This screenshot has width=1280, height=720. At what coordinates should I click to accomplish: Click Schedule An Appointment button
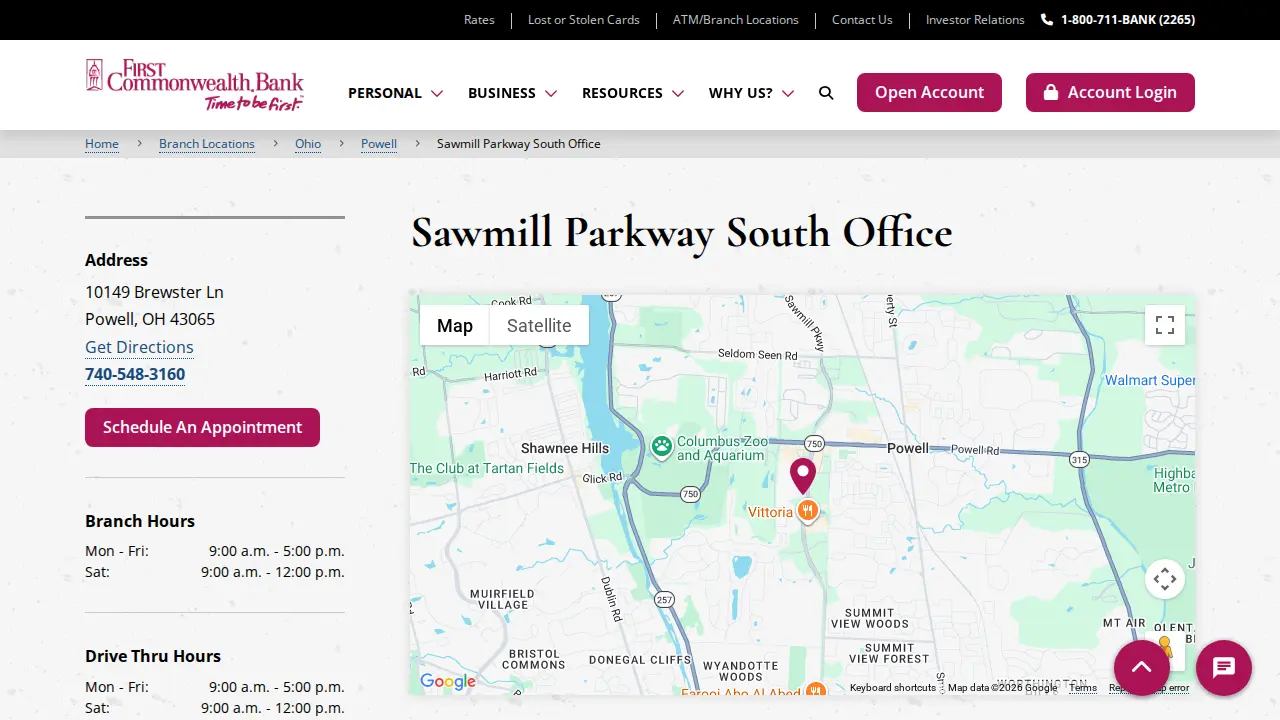[202, 427]
